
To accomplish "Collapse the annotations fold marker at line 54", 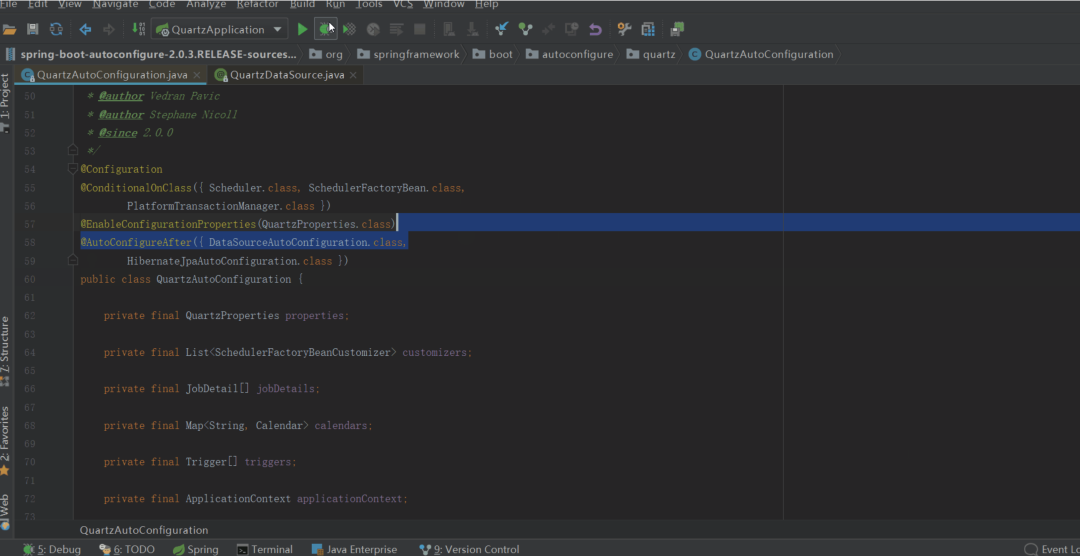I will coord(72,168).
